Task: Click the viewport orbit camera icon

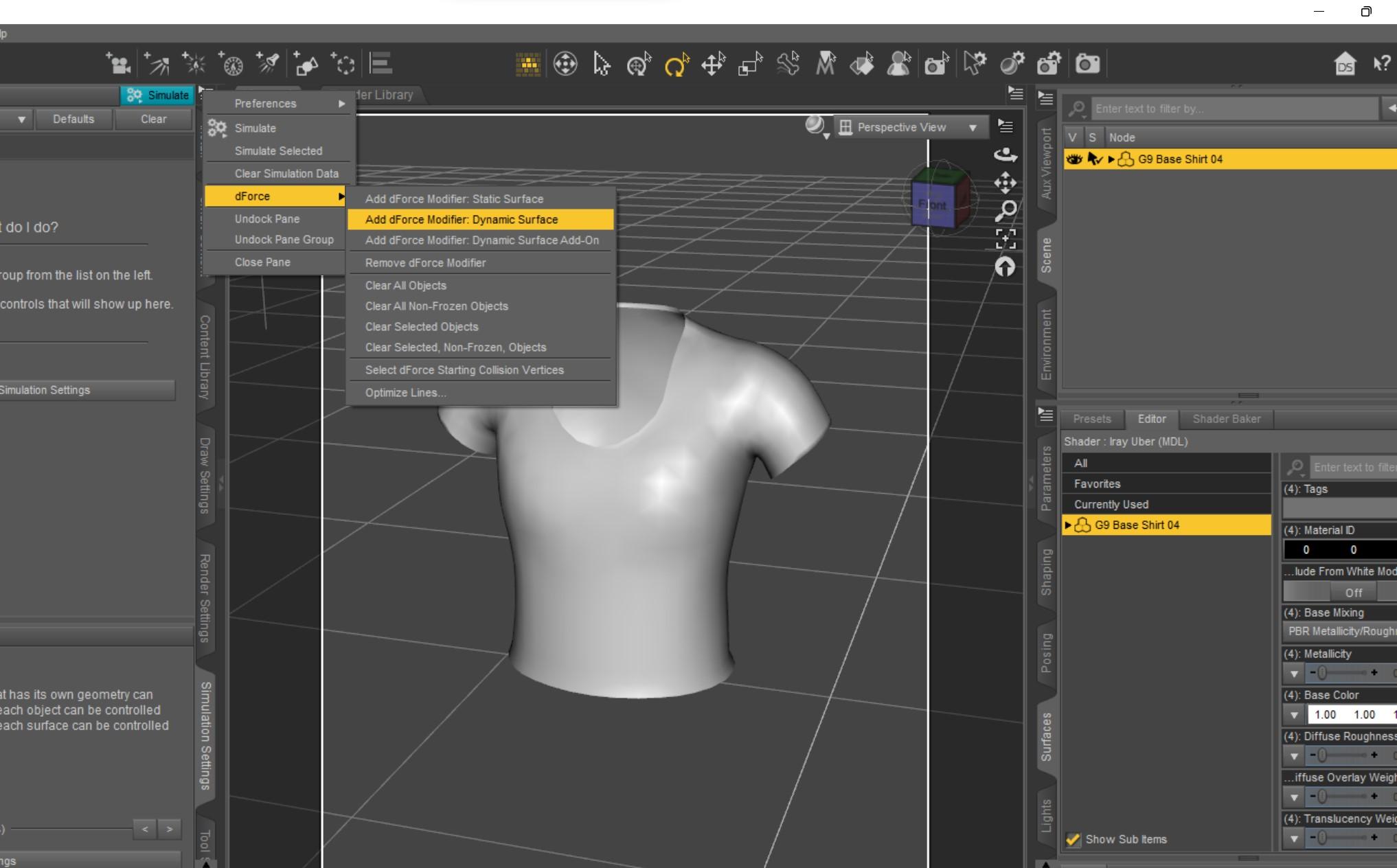Action: click(x=1006, y=155)
